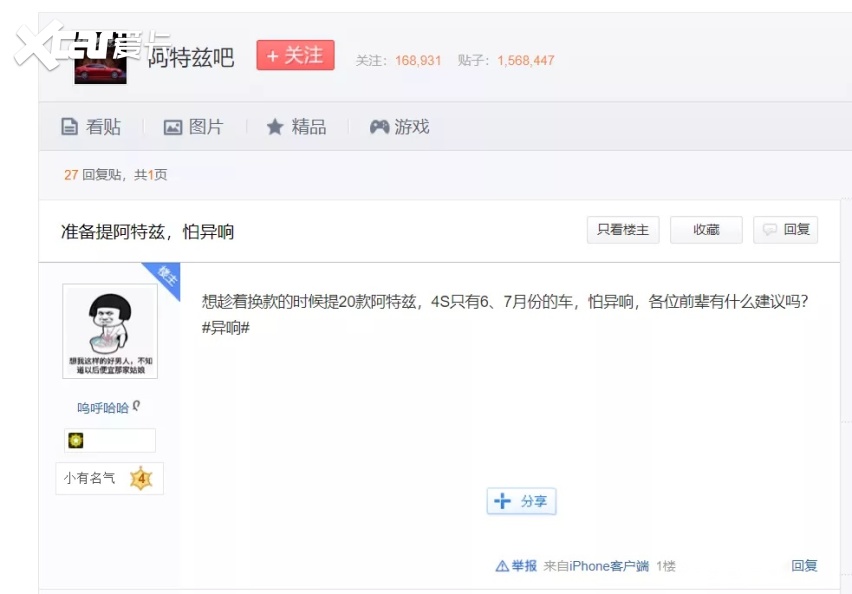852x594 pixels.
Task: Click the 只看楼主 button
Action: coord(623,230)
